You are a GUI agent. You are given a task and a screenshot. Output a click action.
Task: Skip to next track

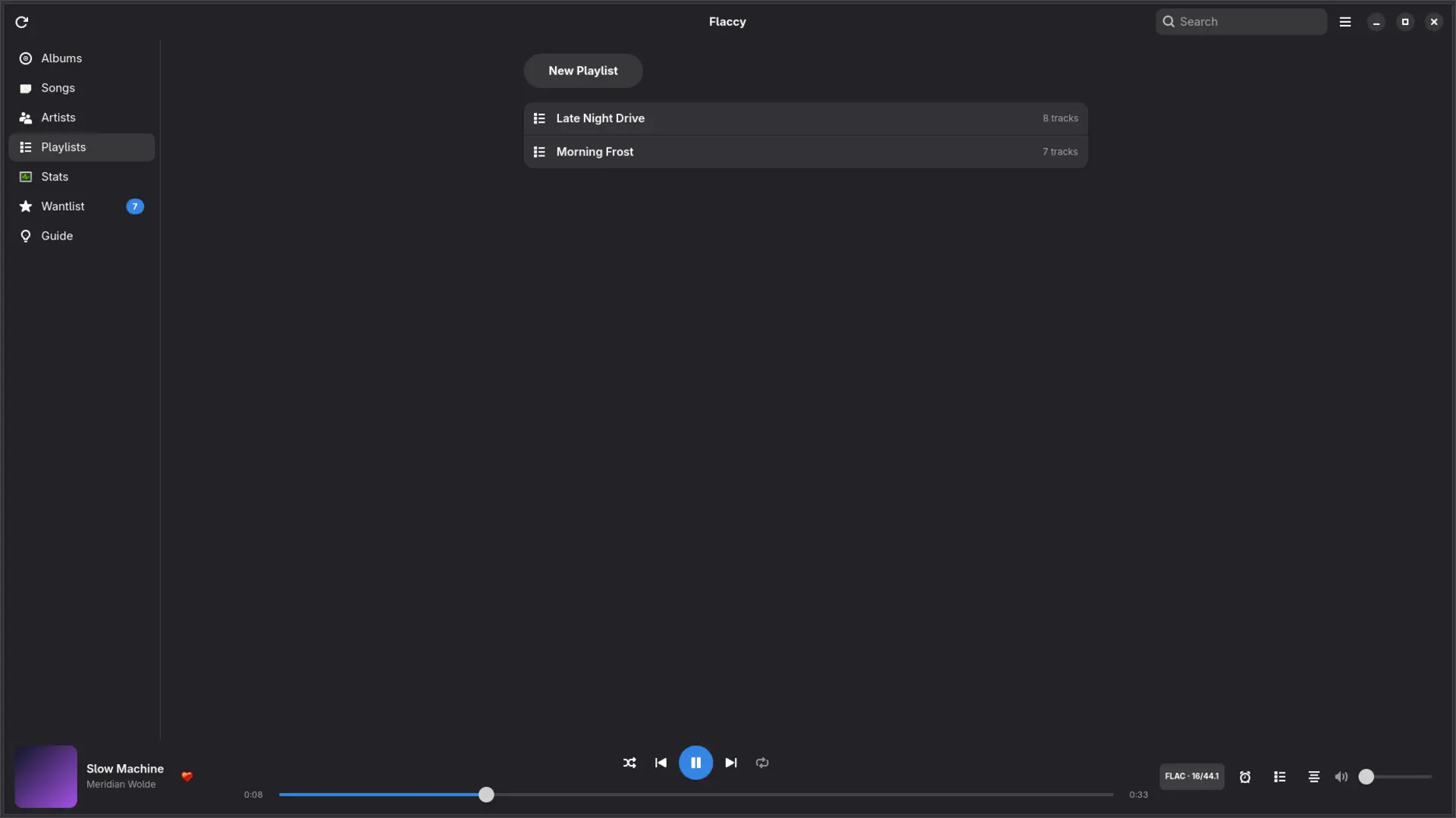click(731, 763)
